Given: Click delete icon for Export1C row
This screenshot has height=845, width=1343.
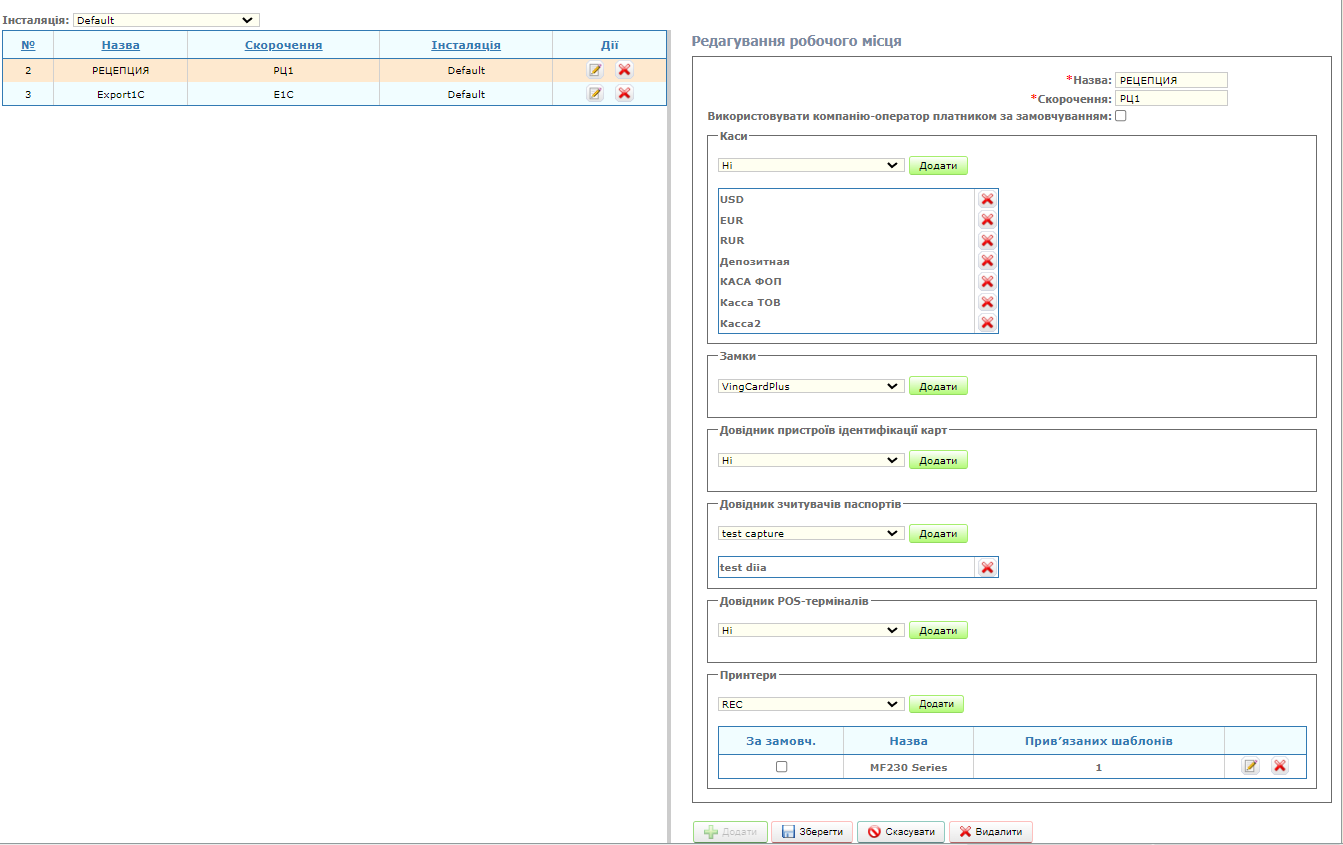Looking at the screenshot, I should (624, 94).
